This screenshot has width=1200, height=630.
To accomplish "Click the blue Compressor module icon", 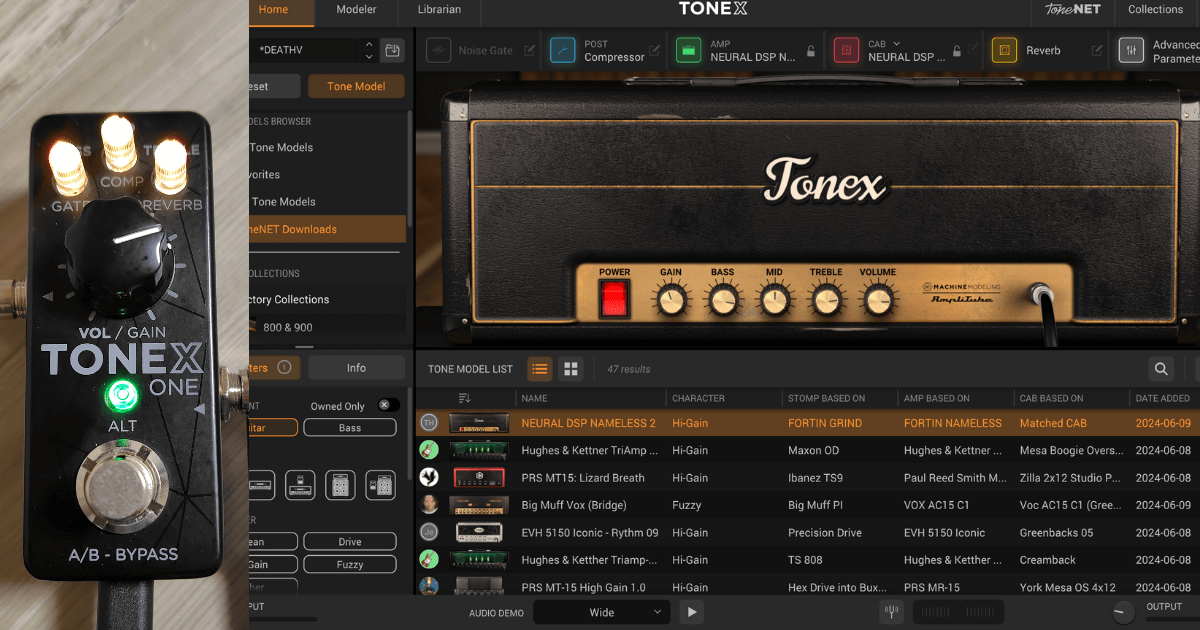I will [x=563, y=50].
